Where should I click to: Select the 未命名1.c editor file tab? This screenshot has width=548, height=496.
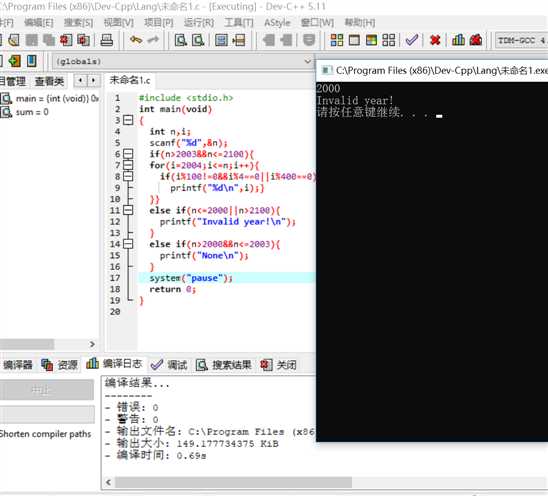point(130,80)
